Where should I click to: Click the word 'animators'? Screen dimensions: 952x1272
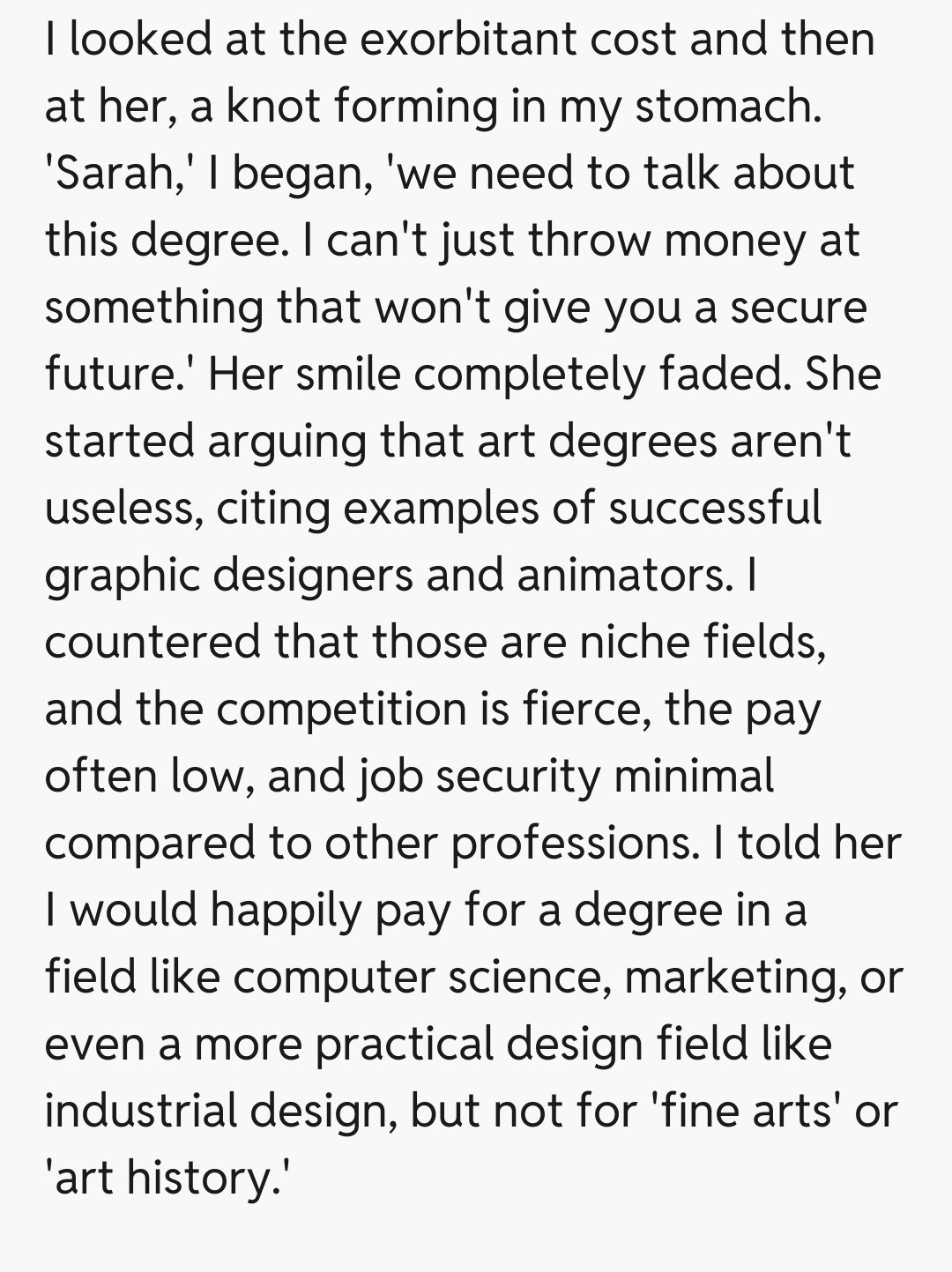[623, 575]
